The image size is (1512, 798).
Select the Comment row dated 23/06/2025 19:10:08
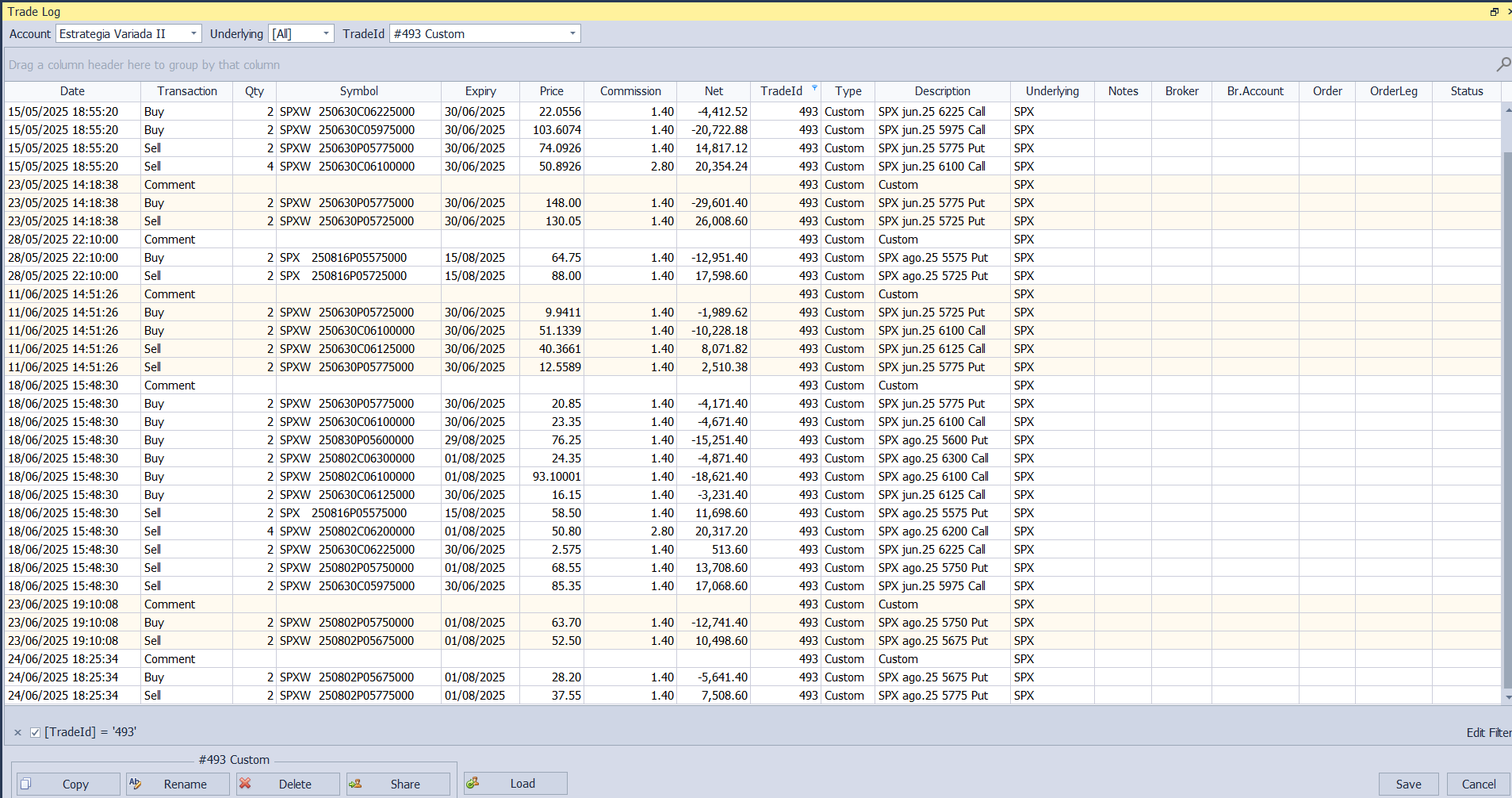753,604
